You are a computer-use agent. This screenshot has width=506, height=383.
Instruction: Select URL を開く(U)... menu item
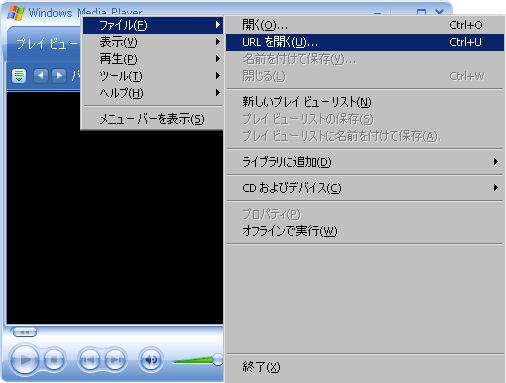(365, 42)
